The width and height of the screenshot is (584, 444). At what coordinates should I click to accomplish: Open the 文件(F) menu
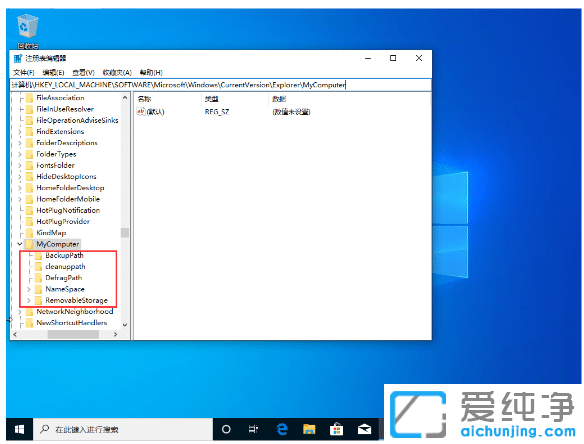tap(24, 72)
